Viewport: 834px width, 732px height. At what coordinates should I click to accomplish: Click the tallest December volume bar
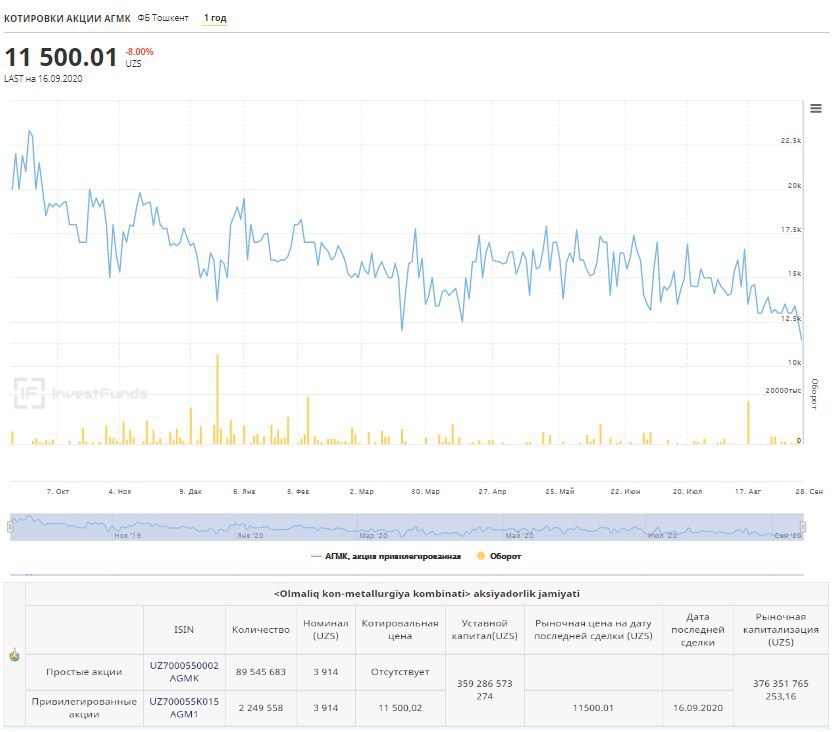(217, 399)
